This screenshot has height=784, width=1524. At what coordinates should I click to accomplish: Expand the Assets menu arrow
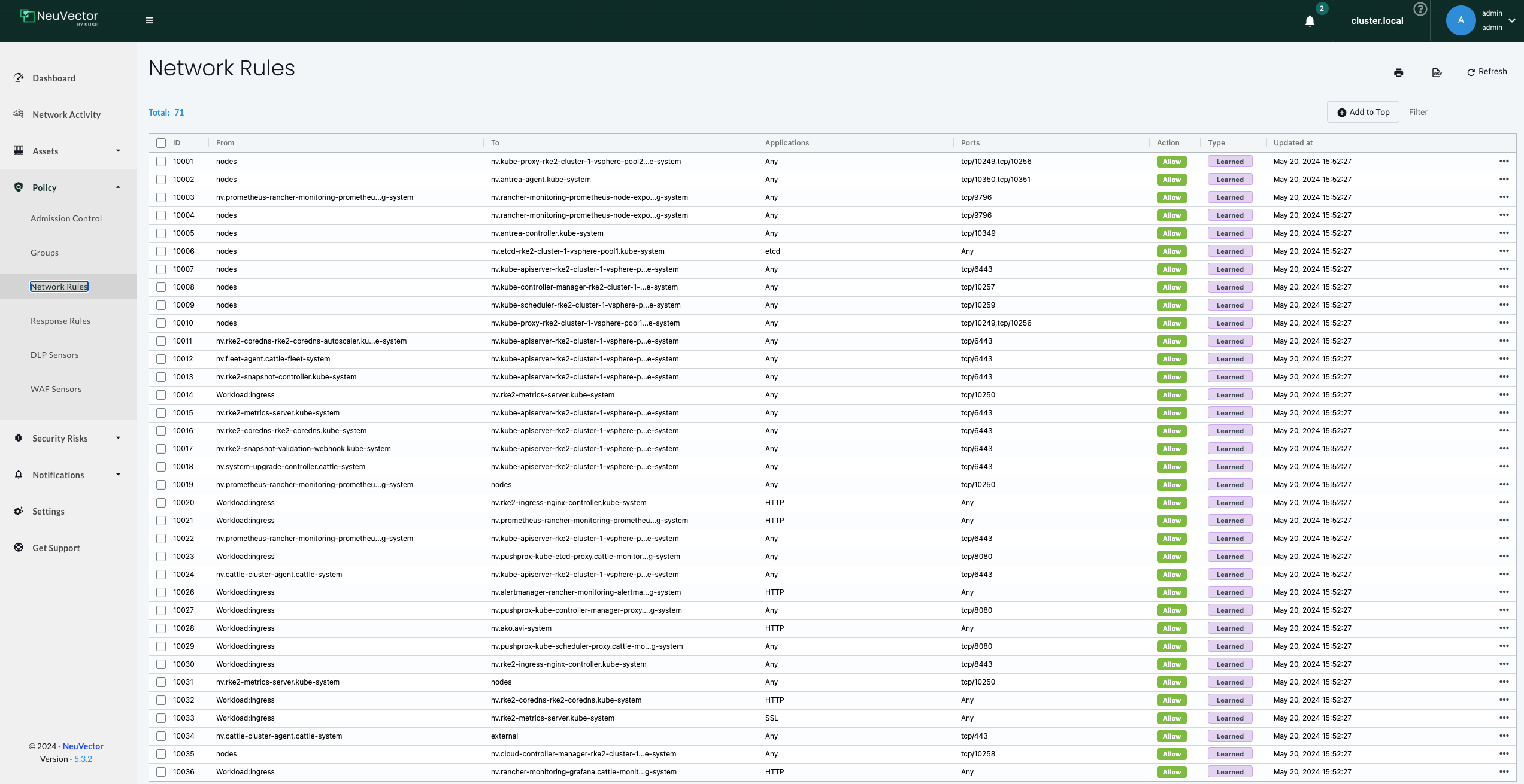click(x=118, y=151)
